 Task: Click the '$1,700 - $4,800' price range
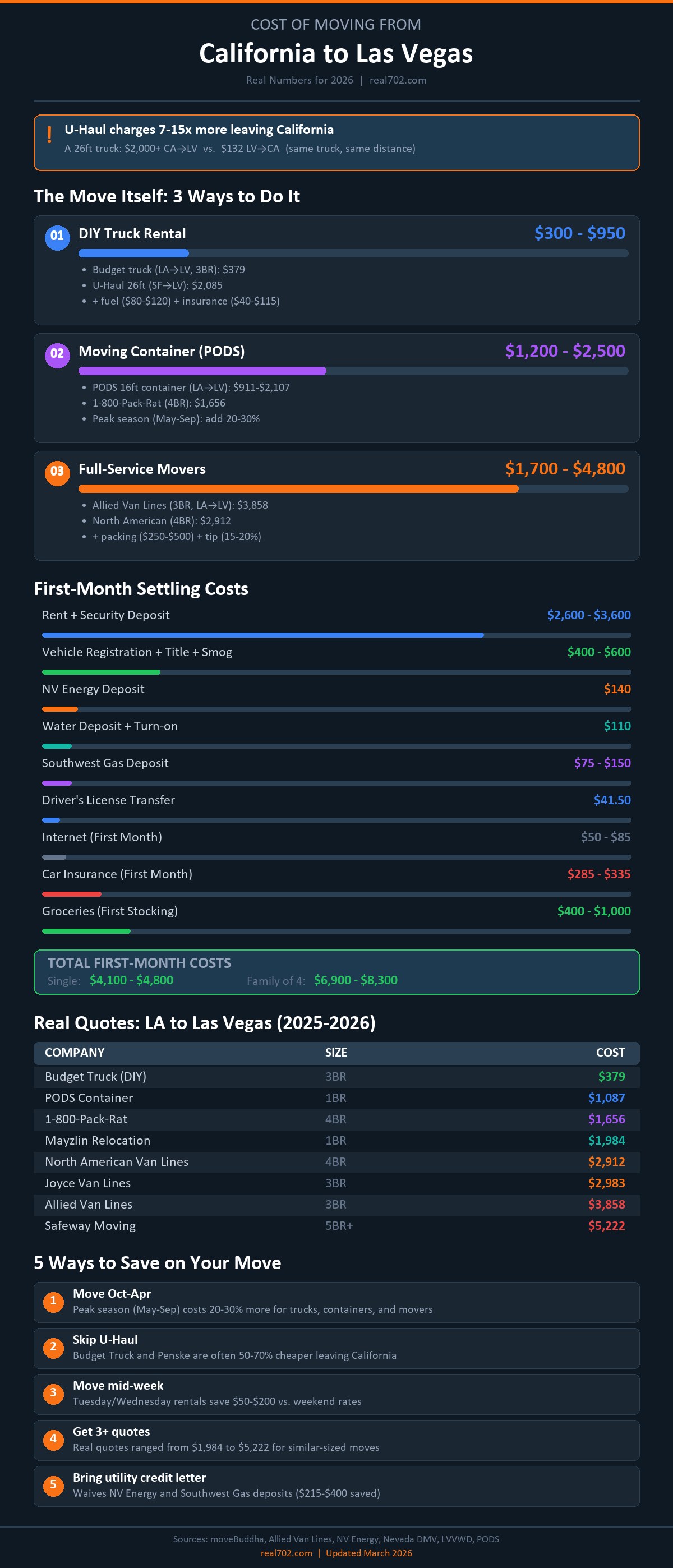(x=565, y=469)
